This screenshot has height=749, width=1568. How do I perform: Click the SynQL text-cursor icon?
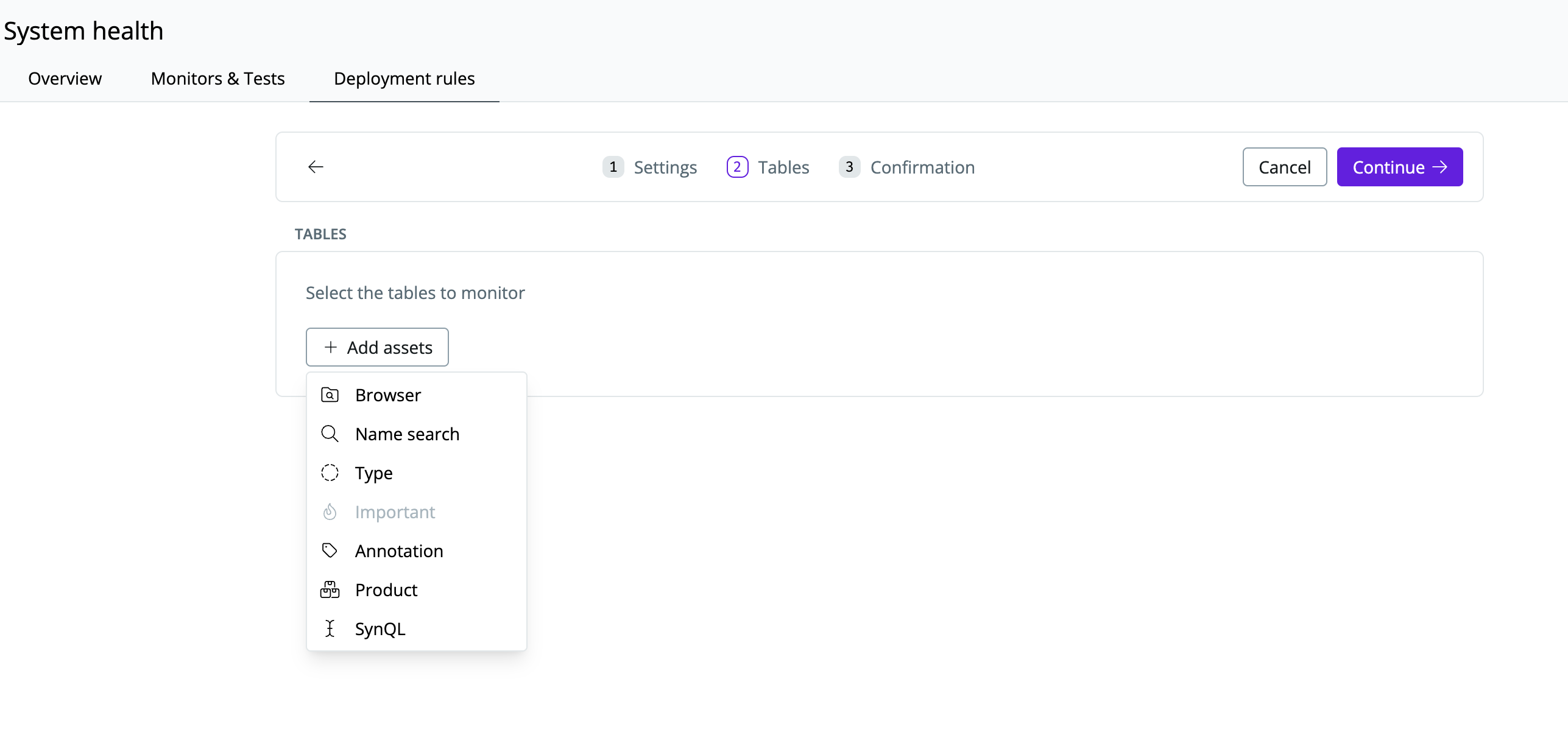tap(330, 629)
